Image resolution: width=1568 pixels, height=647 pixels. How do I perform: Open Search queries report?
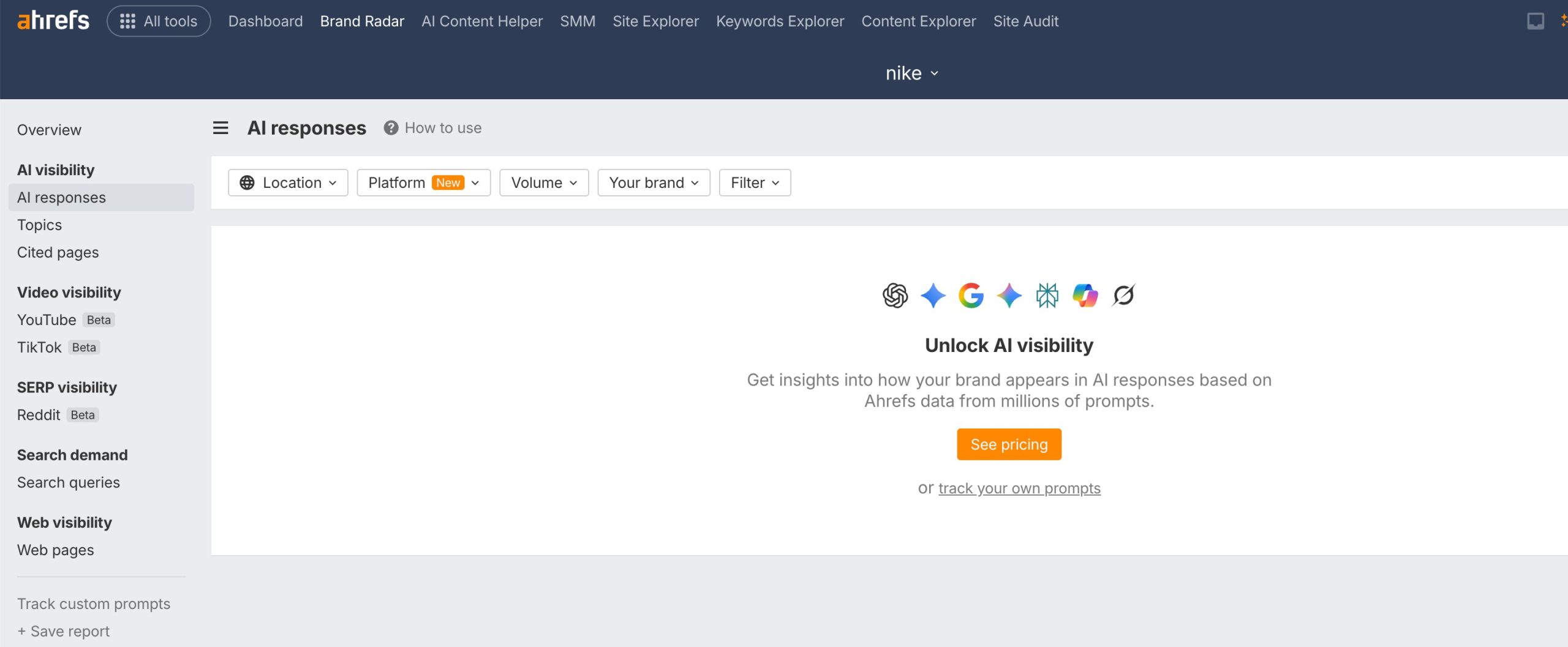[x=68, y=482]
